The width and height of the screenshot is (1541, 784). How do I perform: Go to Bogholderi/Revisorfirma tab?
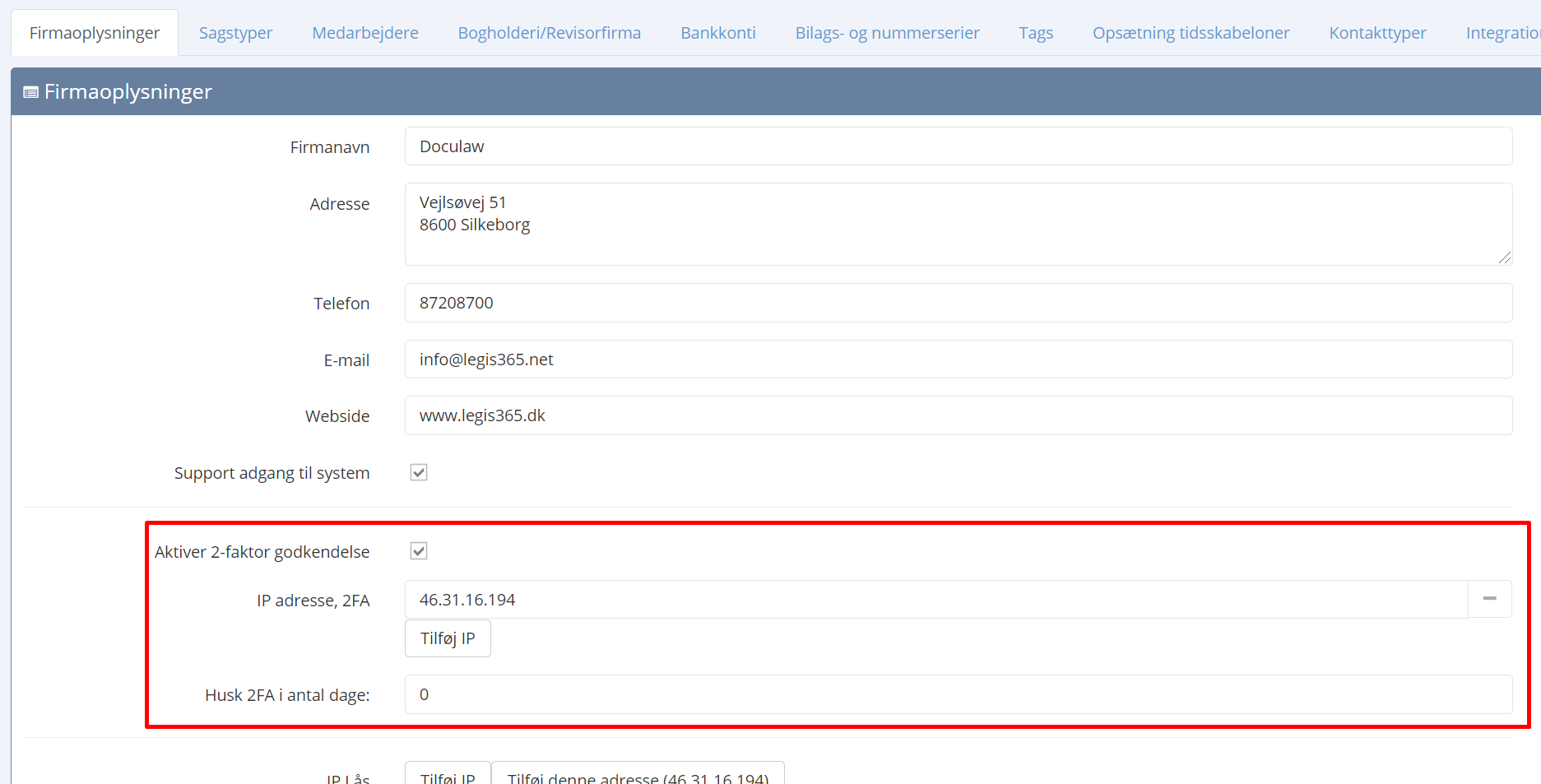click(549, 33)
